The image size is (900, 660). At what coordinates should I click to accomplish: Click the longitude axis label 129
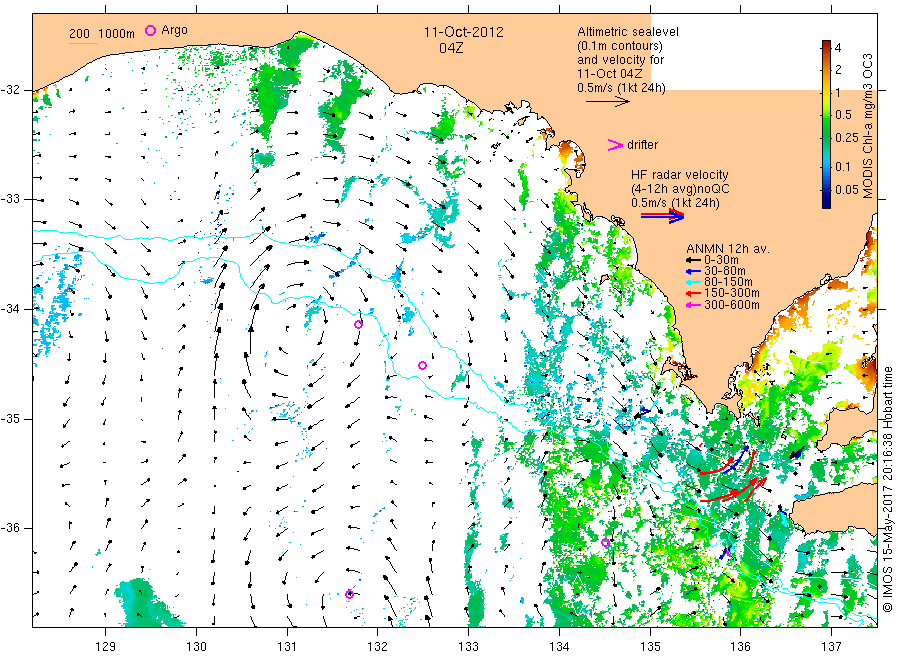pos(105,647)
